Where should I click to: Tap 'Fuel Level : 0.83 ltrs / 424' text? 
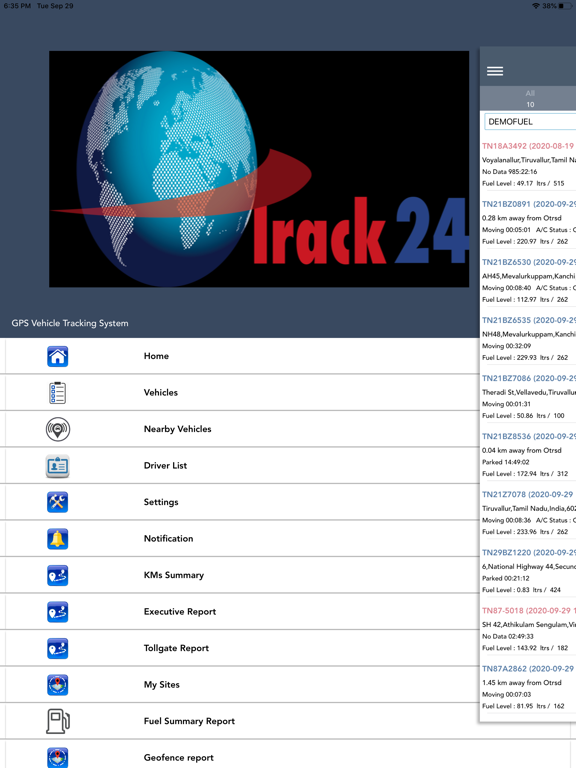[521, 590]
